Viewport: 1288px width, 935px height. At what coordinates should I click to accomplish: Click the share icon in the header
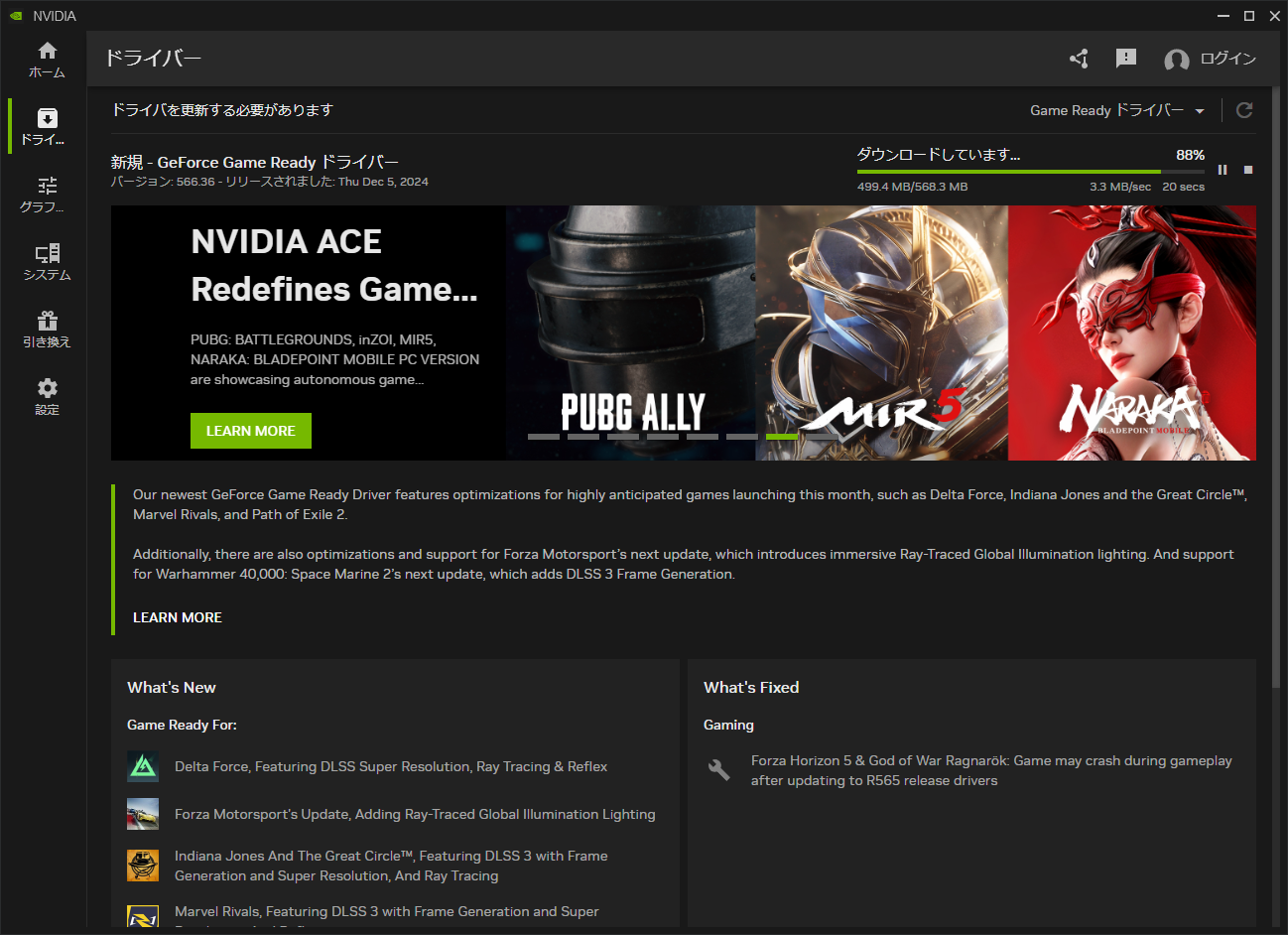coord(1079,59)
